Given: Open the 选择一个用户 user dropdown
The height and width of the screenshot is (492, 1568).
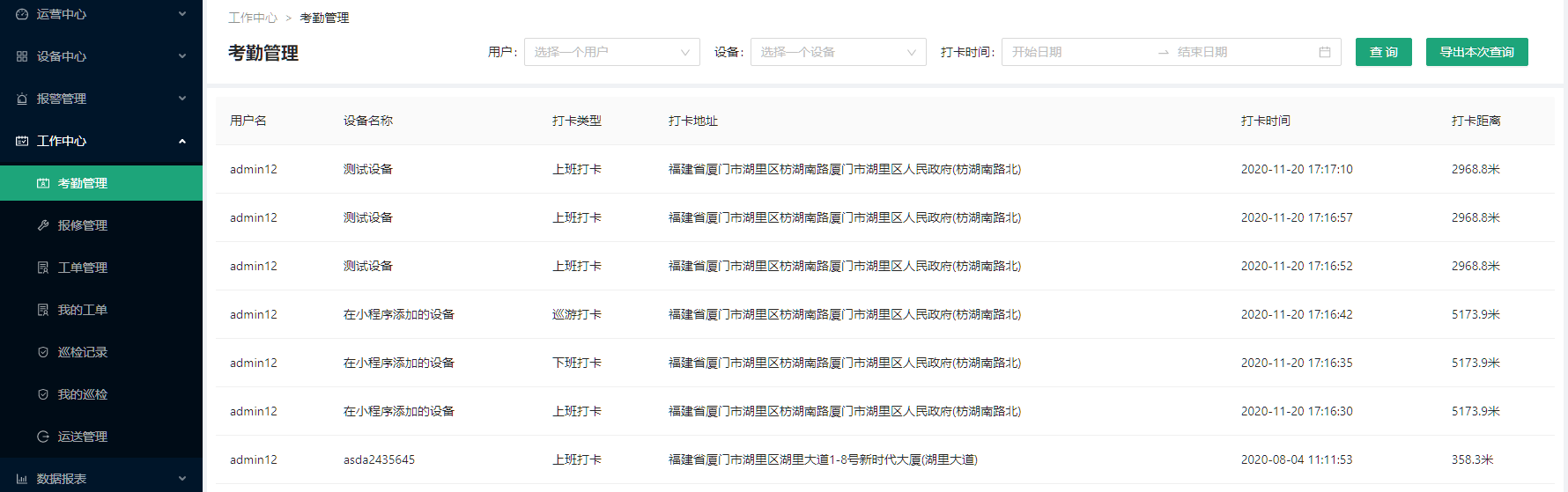Looking at the screenshot, I should coord(611,52).
